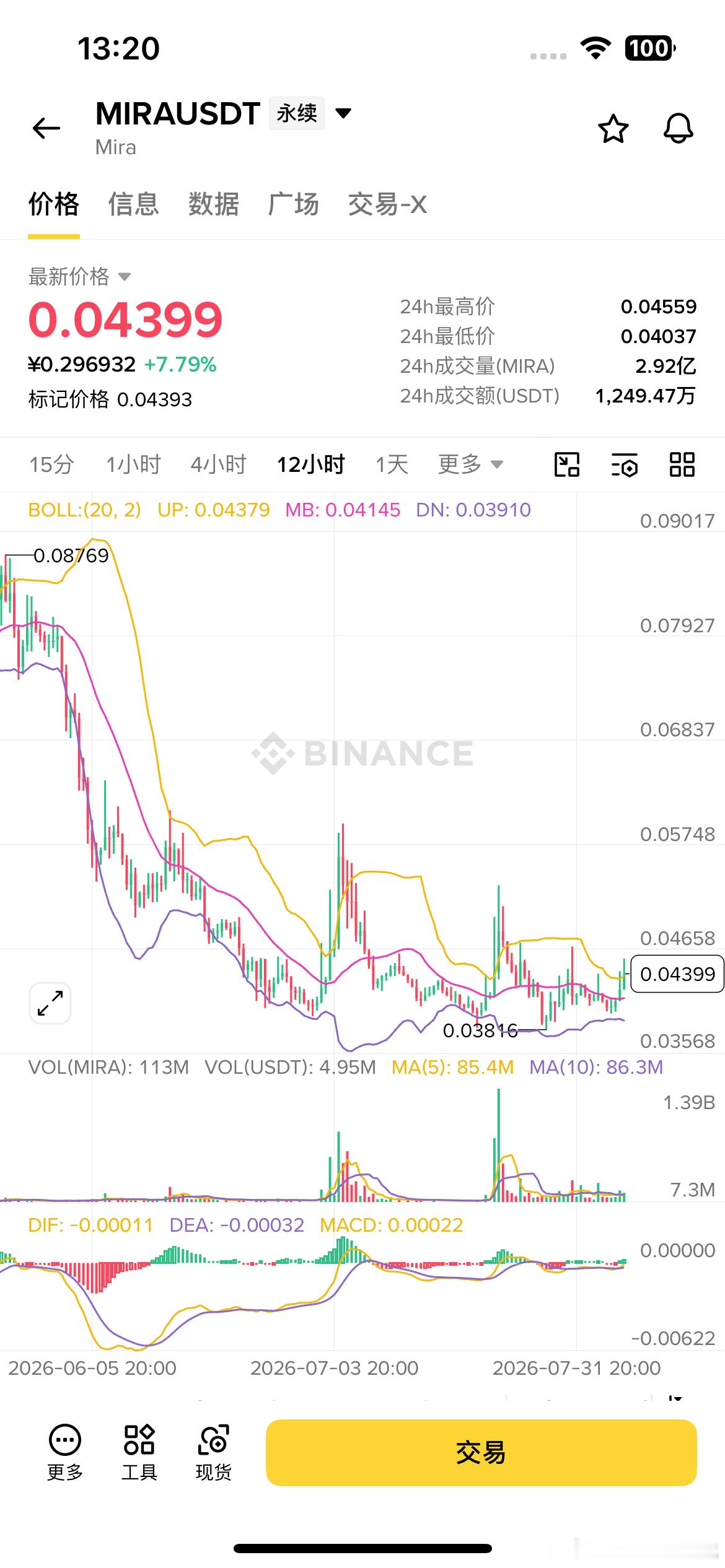Switch to the 价格 tab
The height and width of the screenshot is (1568, 725).
(54, 204)
